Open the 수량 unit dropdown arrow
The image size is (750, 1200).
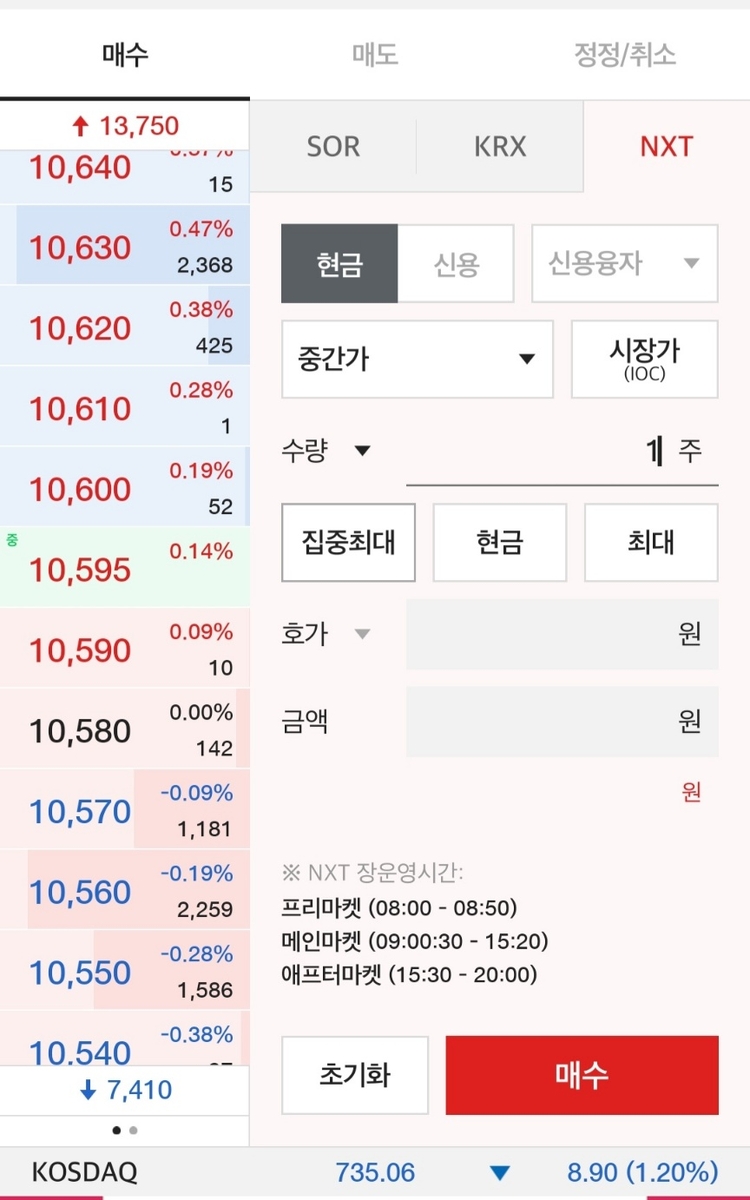[x=362, y=451]
